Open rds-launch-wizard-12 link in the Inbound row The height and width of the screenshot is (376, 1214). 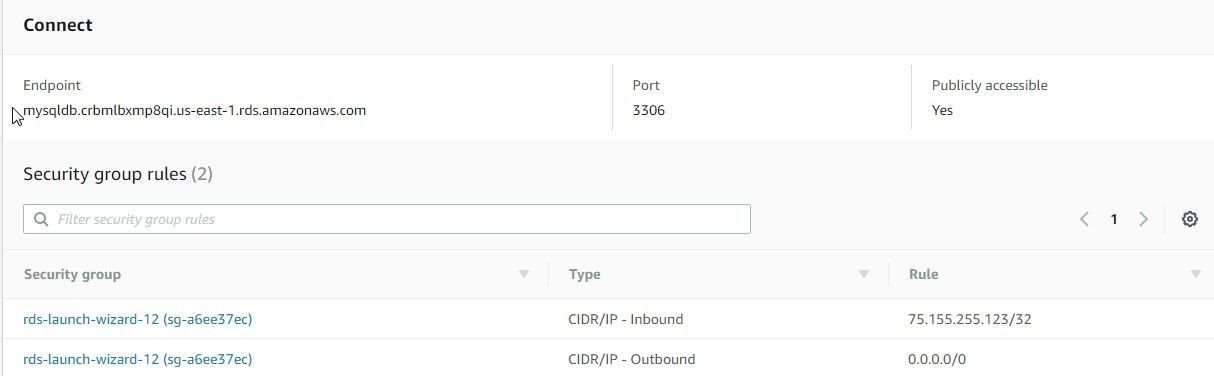138,319
